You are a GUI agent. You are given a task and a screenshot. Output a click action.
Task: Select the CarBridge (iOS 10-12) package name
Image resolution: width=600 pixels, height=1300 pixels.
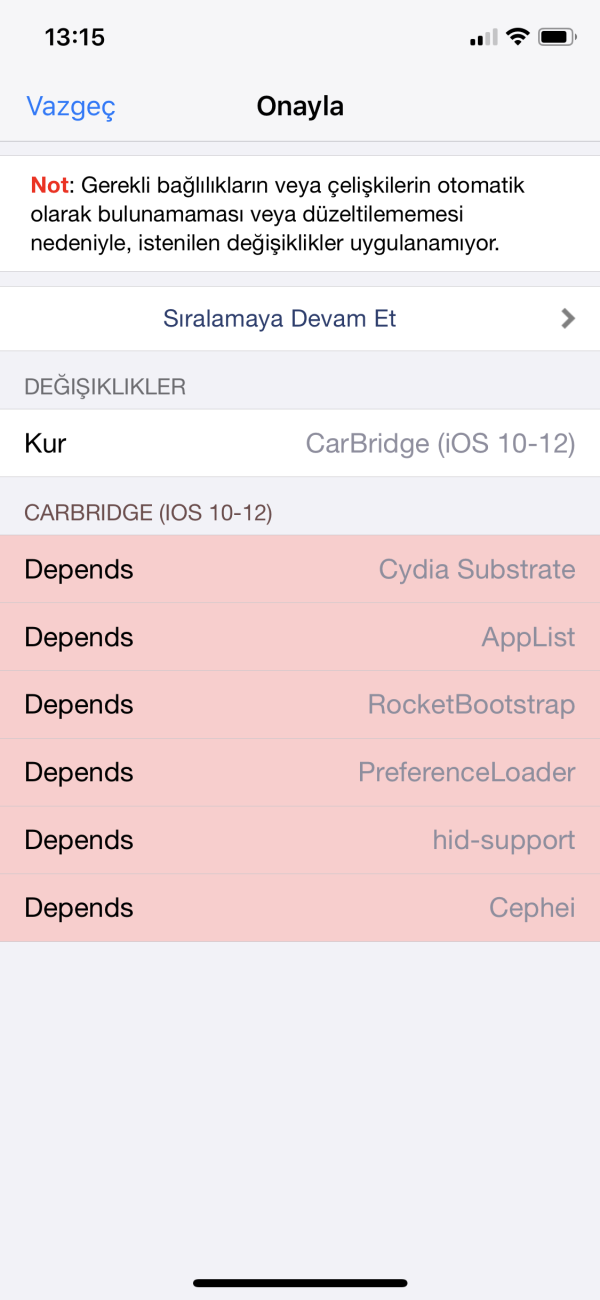440,443
